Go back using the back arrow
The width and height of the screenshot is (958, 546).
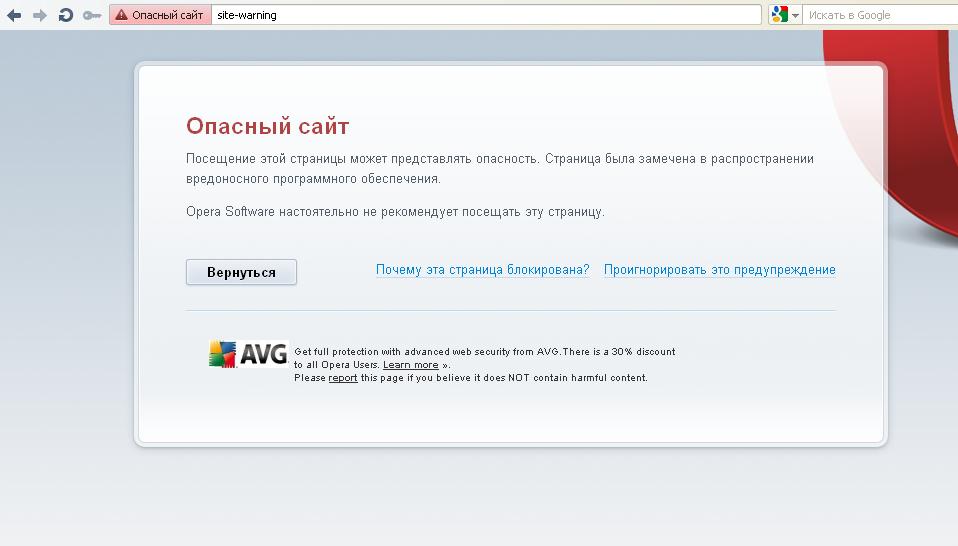14,15
